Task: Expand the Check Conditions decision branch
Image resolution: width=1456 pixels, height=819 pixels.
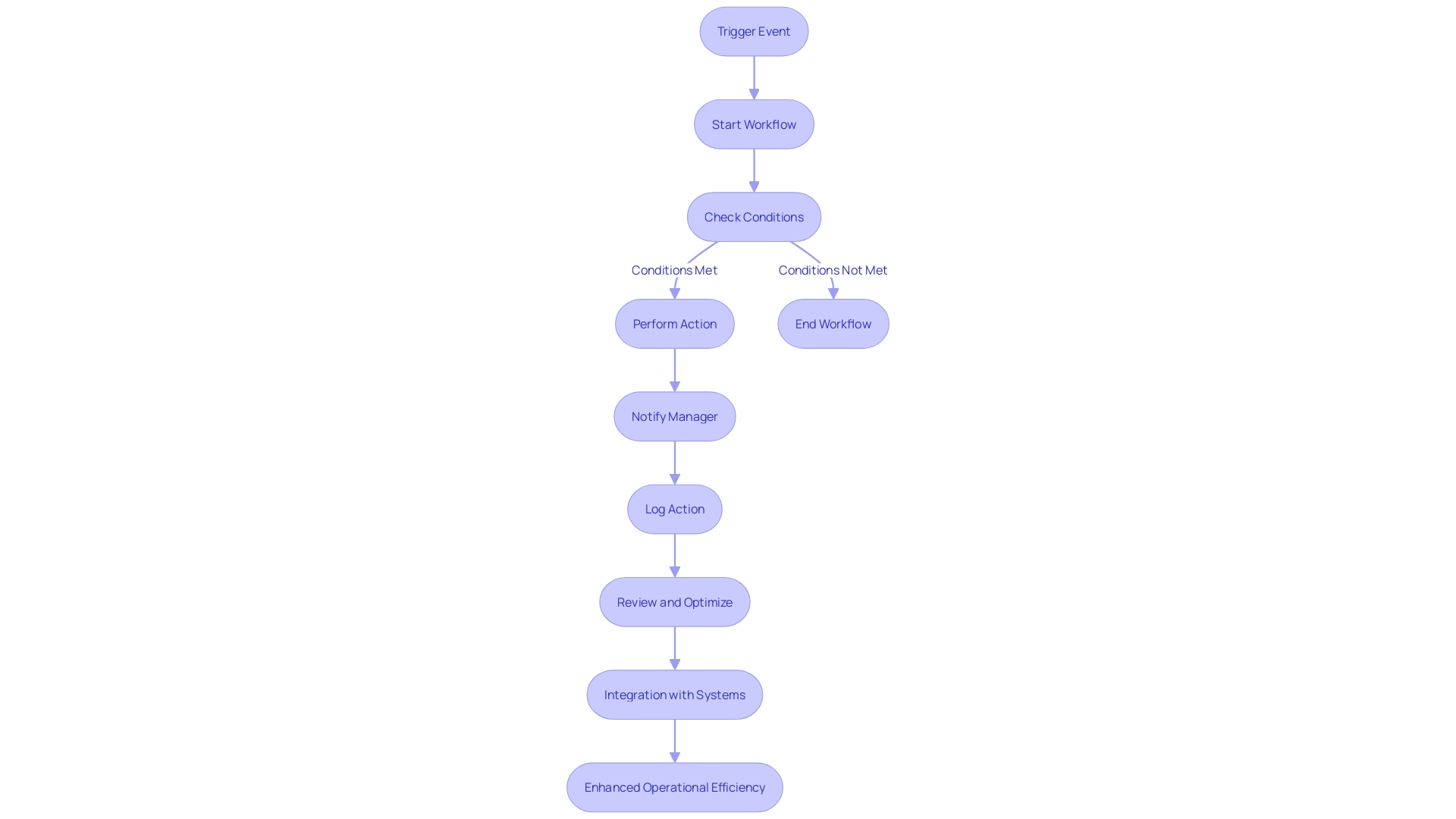Action: 754,217
